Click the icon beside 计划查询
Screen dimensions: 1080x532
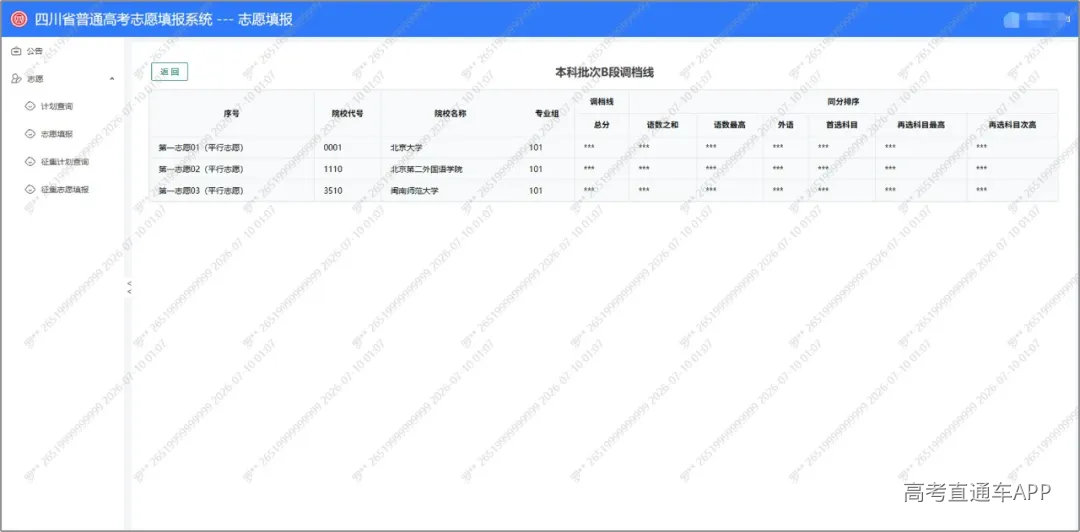tap(30, 106)
